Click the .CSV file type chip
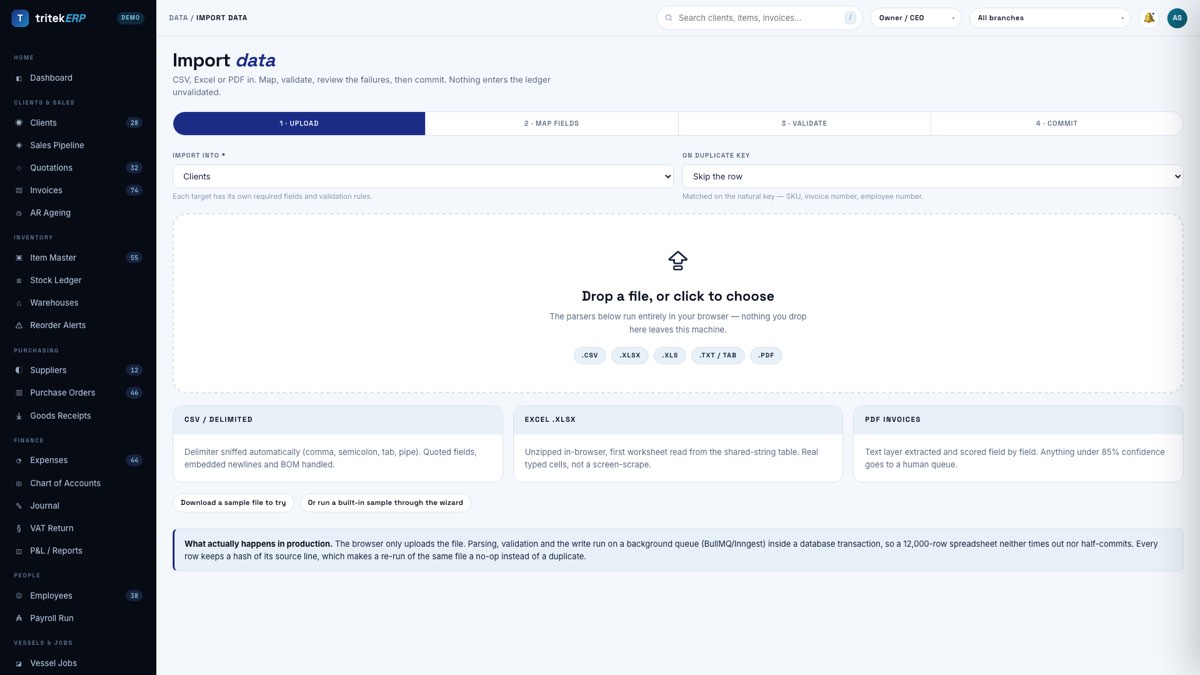This screenshot has width=1200, height=675. [x=590, y=355]
